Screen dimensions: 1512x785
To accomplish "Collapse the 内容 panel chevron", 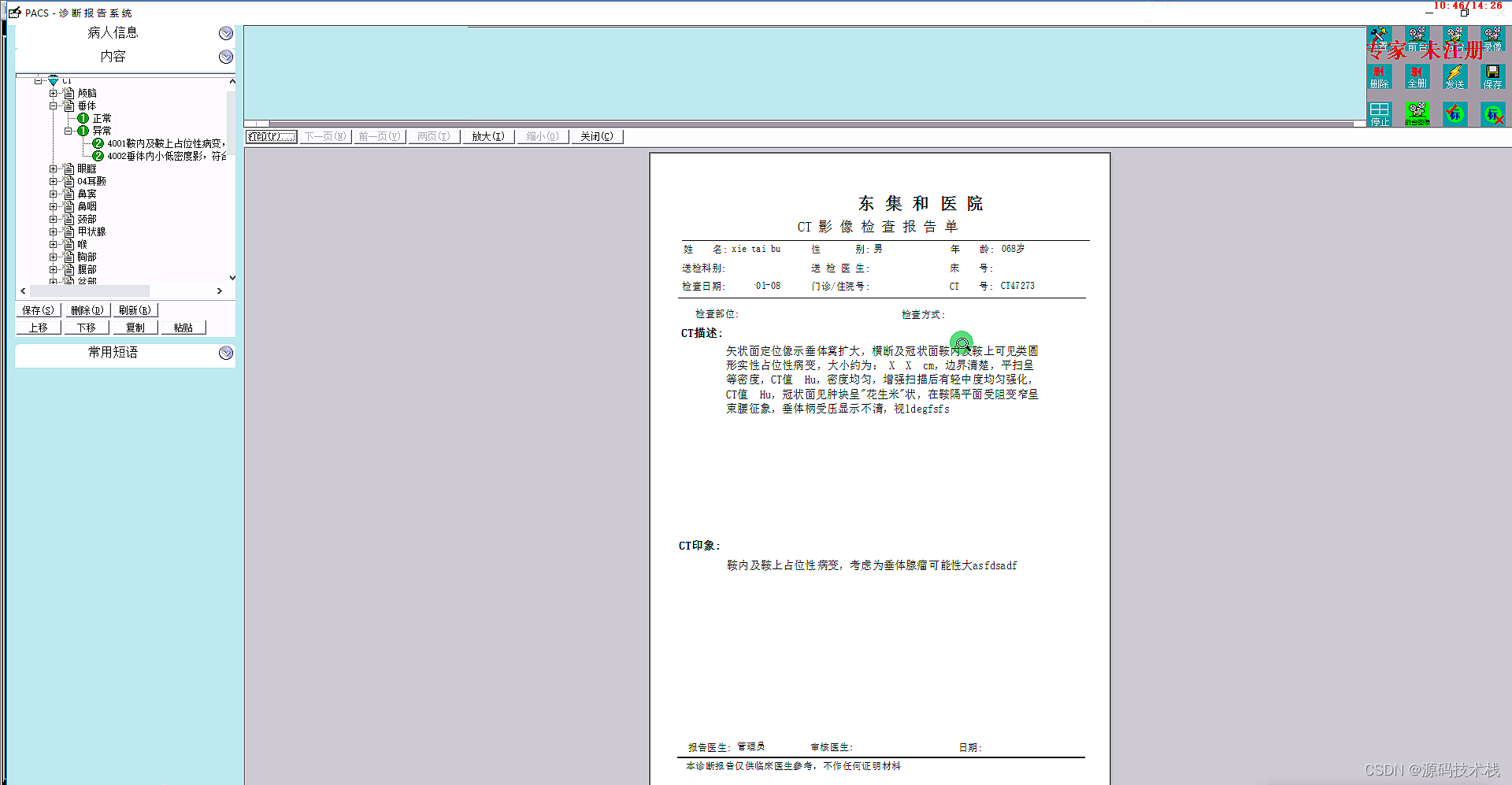I will (226, 57).
